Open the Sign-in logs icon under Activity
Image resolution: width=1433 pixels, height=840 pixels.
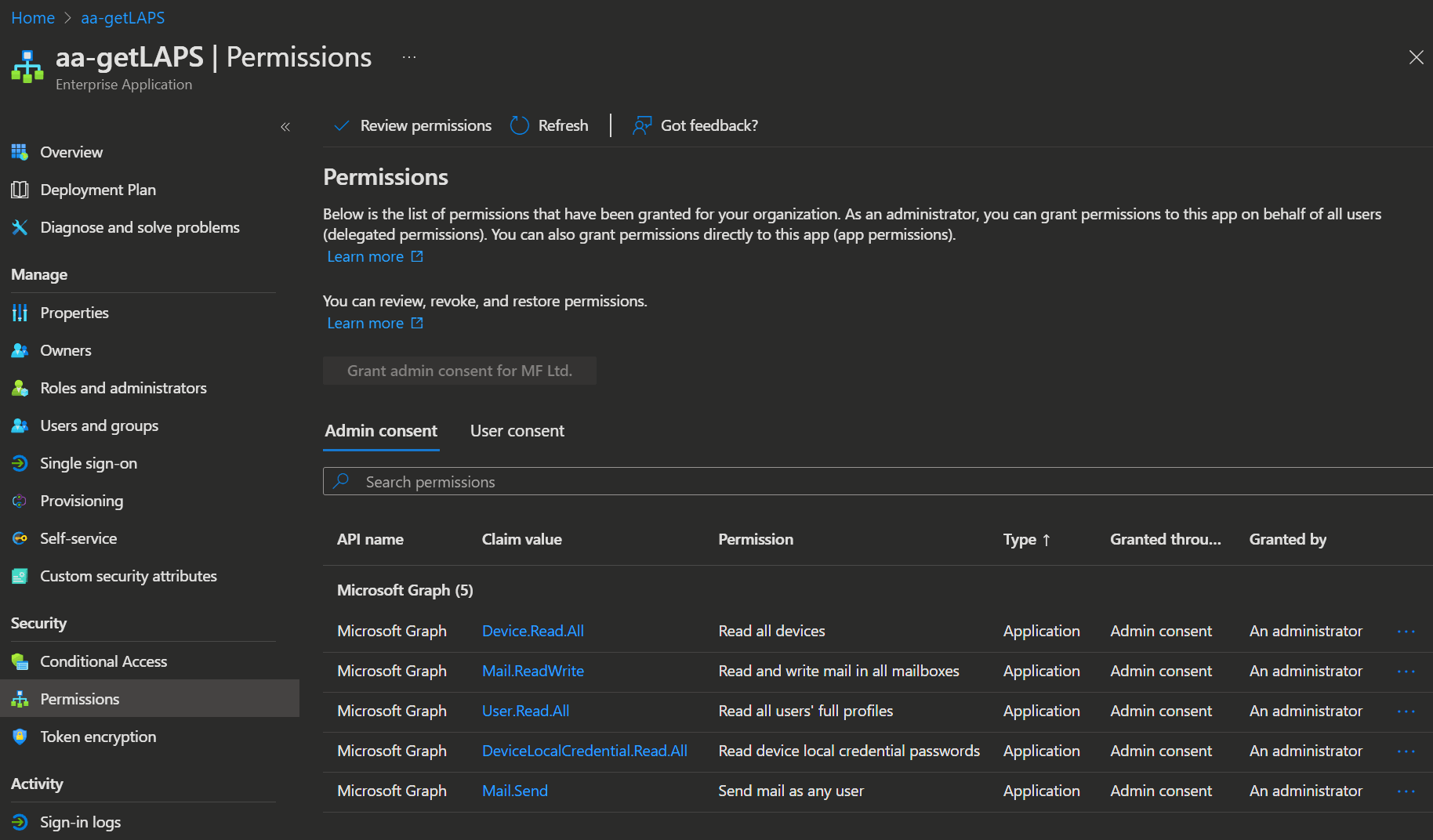click(x=20, y=822)
